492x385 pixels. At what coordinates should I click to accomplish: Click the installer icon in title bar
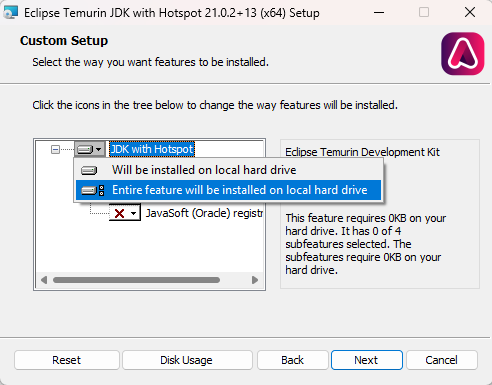click(10, 13)
